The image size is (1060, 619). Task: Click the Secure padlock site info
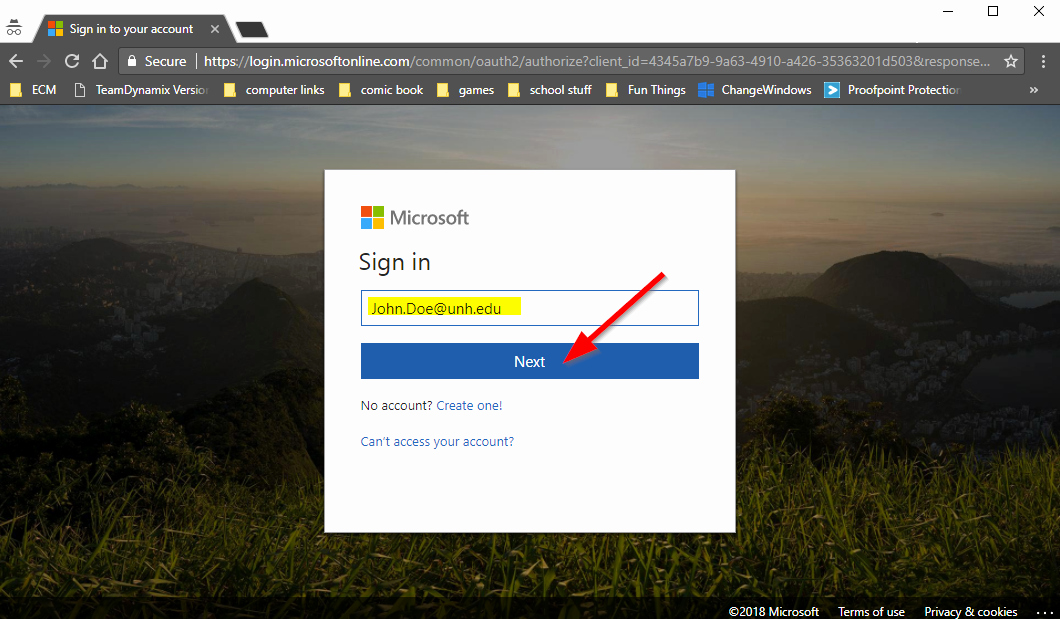[x=157, y=61]
